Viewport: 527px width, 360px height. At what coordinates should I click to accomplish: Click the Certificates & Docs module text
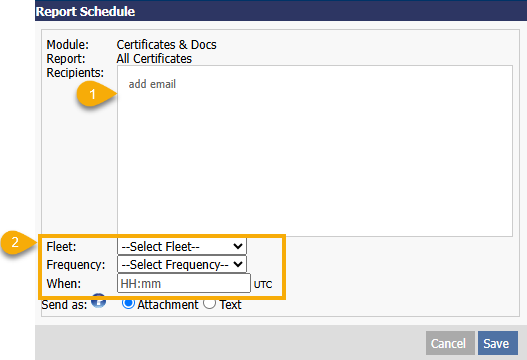point(166,45)
